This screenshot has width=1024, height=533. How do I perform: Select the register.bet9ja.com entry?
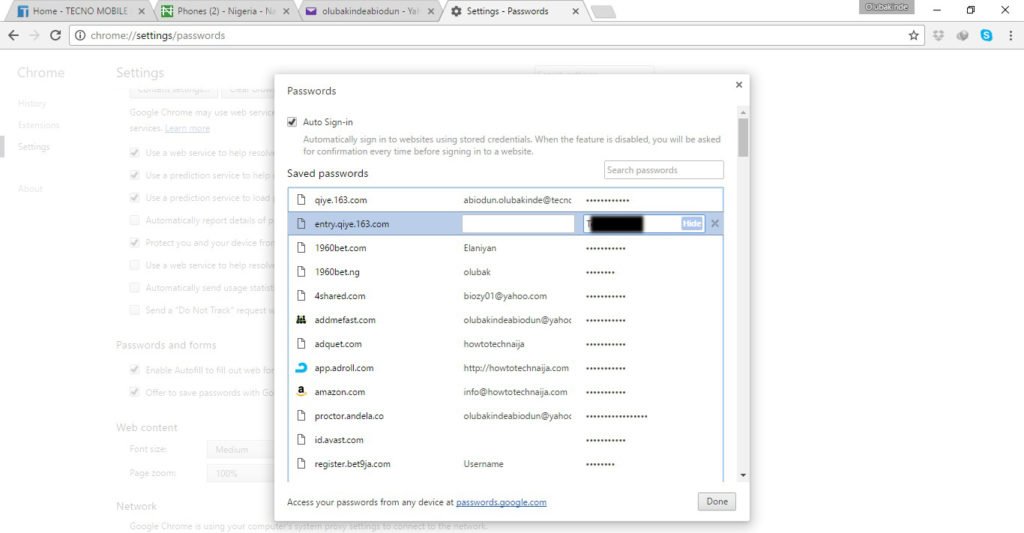point(505,464)
